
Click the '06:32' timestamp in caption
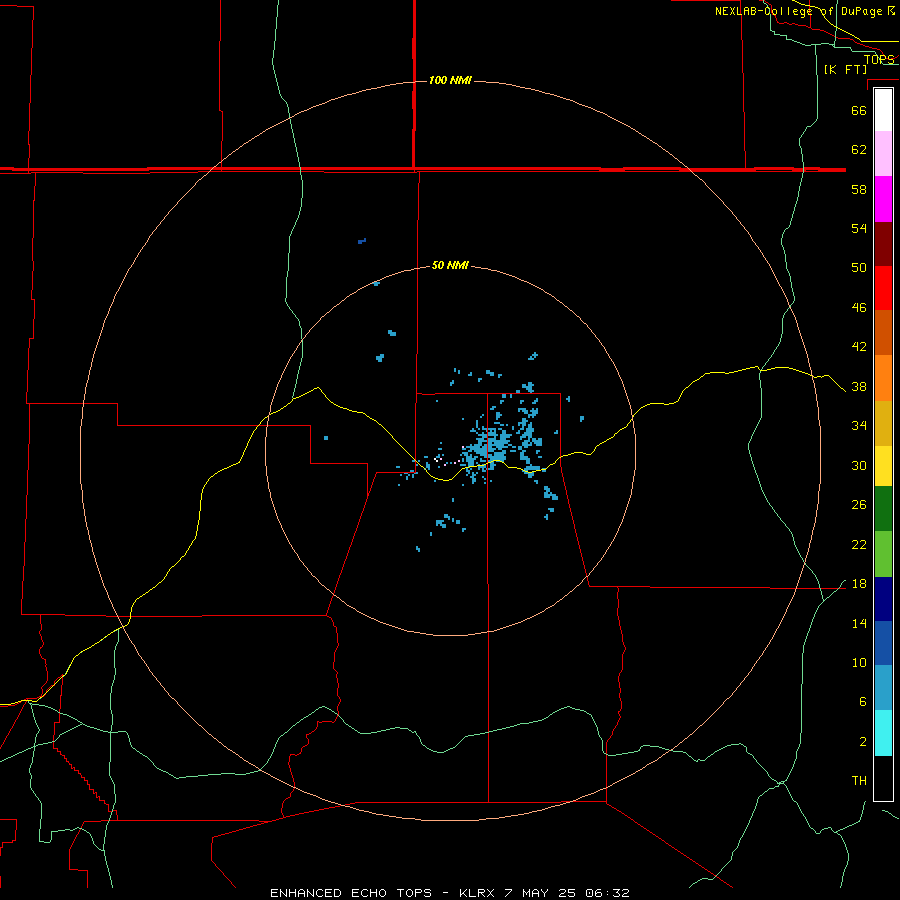click(x=607, y=893)
